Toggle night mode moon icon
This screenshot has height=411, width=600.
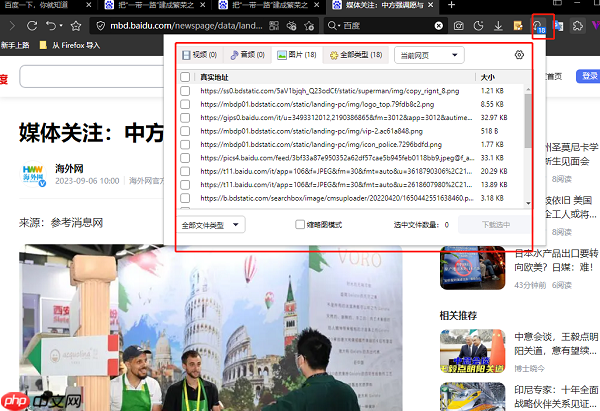478,26
